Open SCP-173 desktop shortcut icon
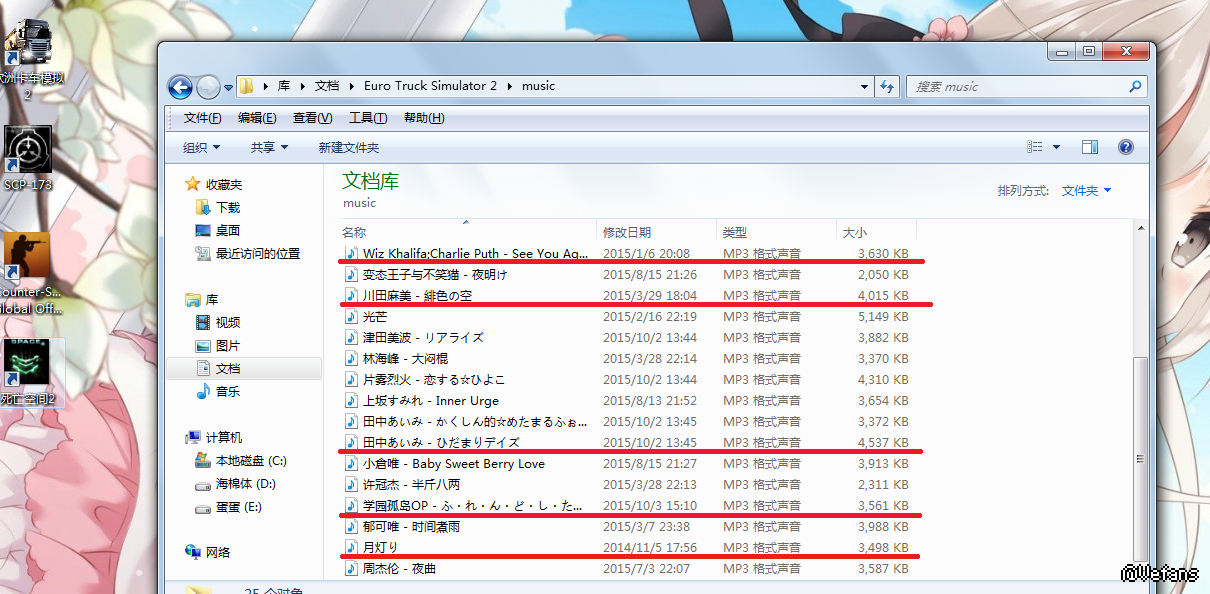 click(x=27, y=152)
